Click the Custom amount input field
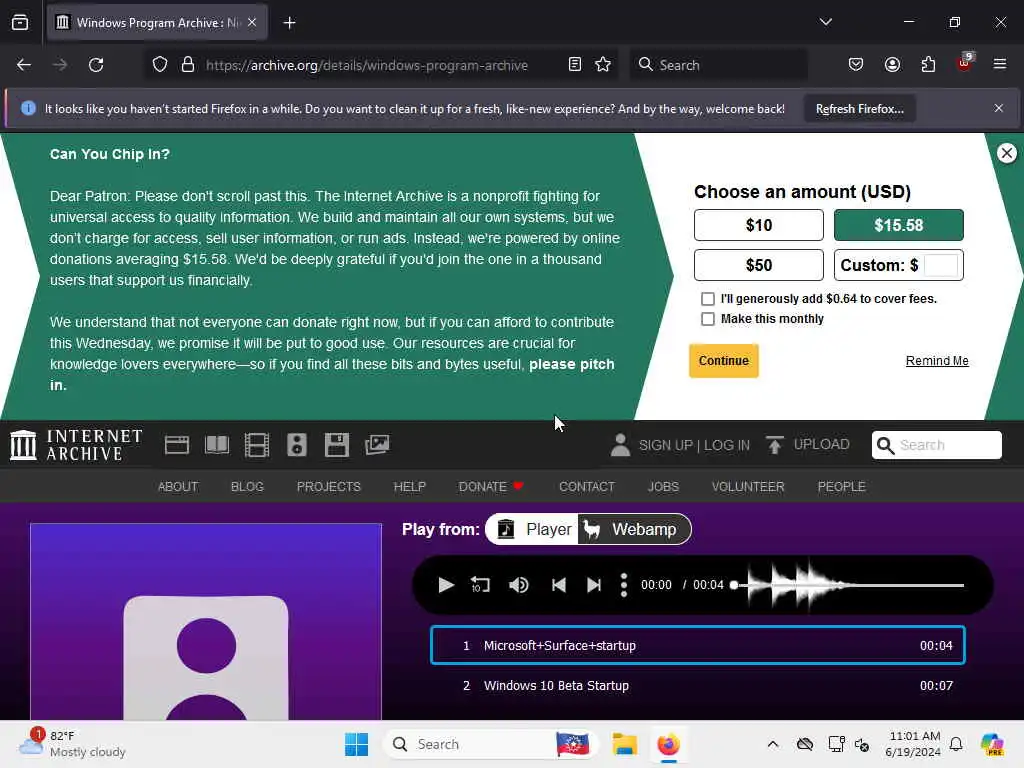 click(941, 265)
